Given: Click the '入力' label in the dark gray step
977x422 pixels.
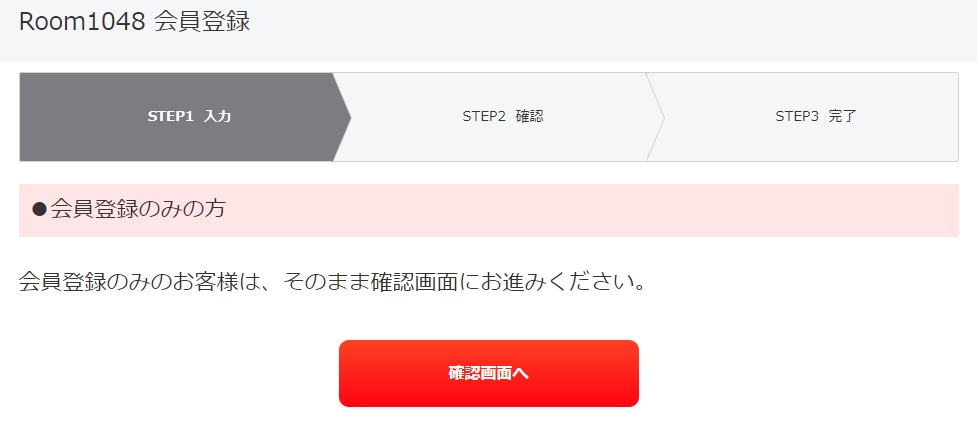Looking at the screenshot, I should click(217, 117).
